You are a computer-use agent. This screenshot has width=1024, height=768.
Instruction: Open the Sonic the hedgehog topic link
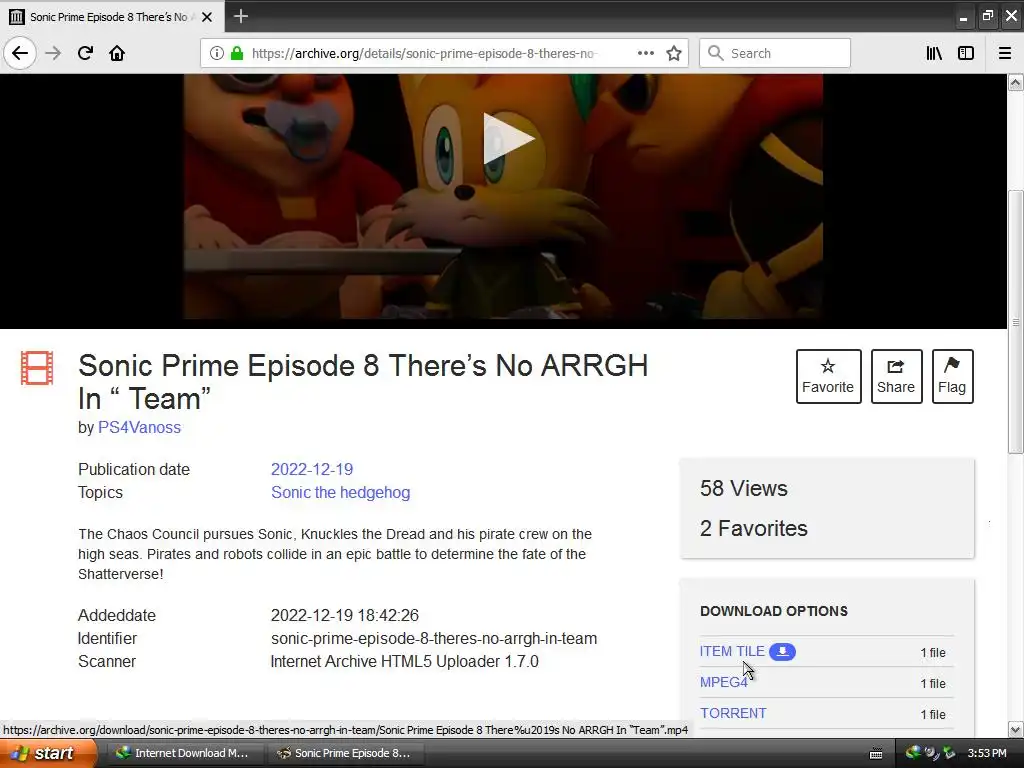coord(340,492)
